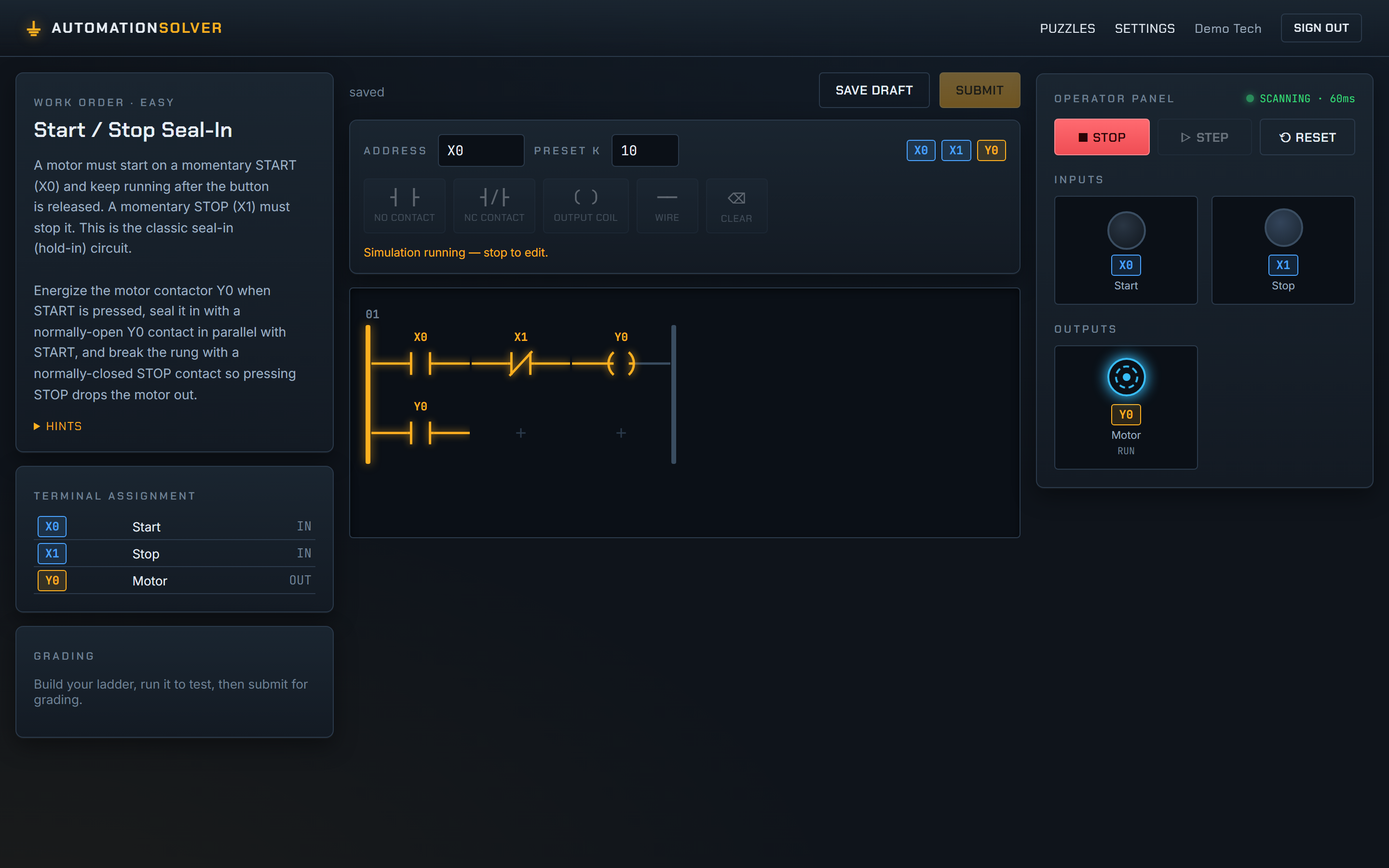Step the simulation one scan
Image resolution: width=1389 pixels, height=868 pixels.
pos(1204,137)
